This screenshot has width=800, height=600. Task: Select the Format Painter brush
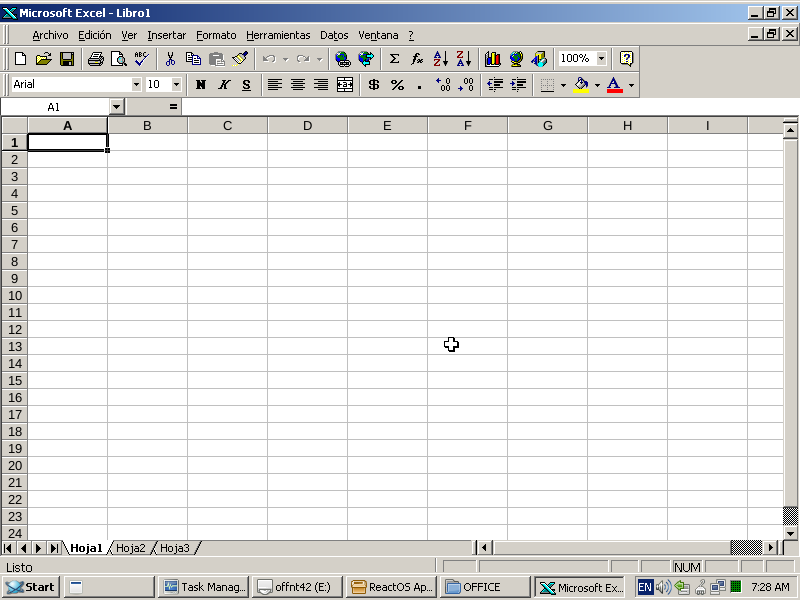[x=240, y=59]
